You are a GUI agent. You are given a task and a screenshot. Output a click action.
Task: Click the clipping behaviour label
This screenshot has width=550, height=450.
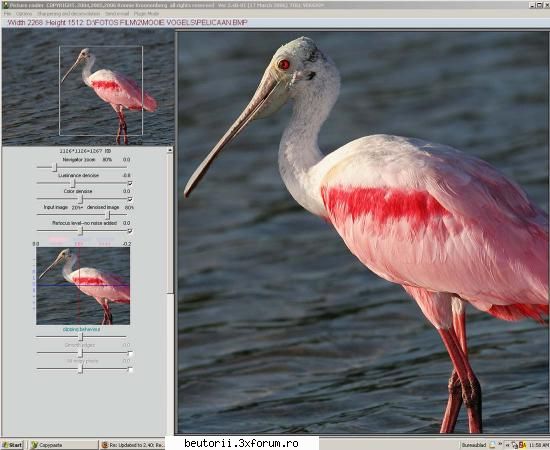(x=81, y=329)
